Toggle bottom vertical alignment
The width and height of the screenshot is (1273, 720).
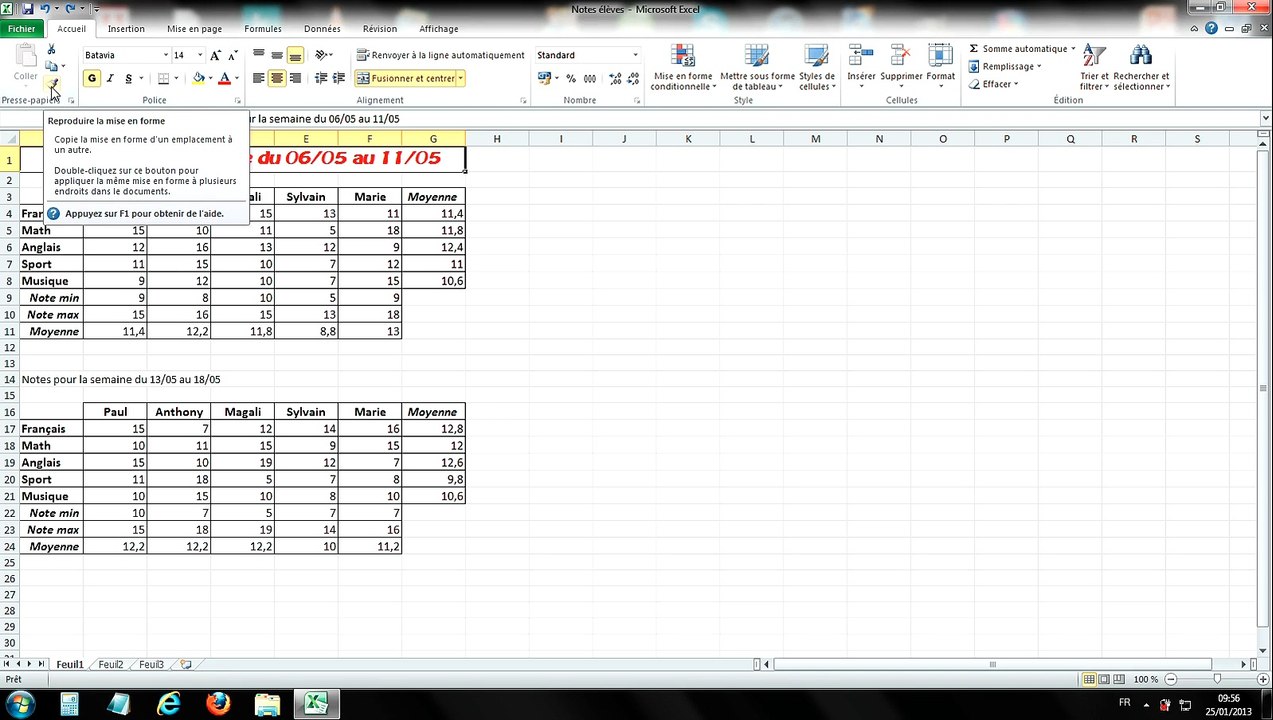[x=295, y=55]
